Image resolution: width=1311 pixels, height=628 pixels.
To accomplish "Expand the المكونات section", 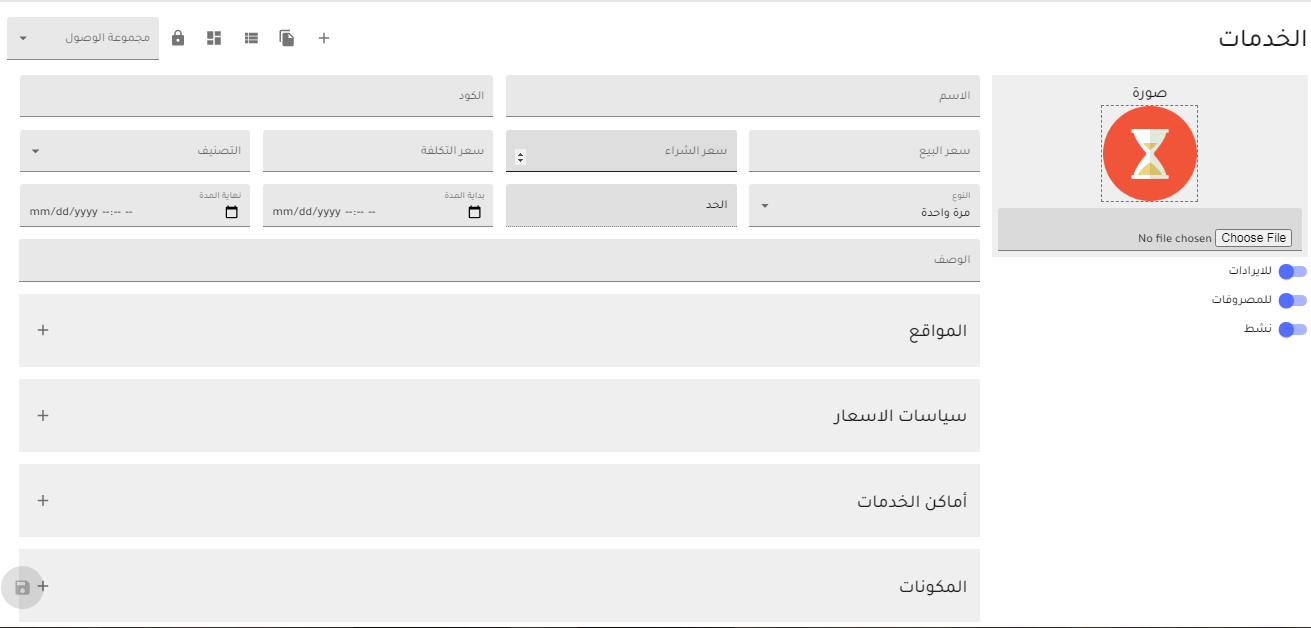I will point(42,586).
